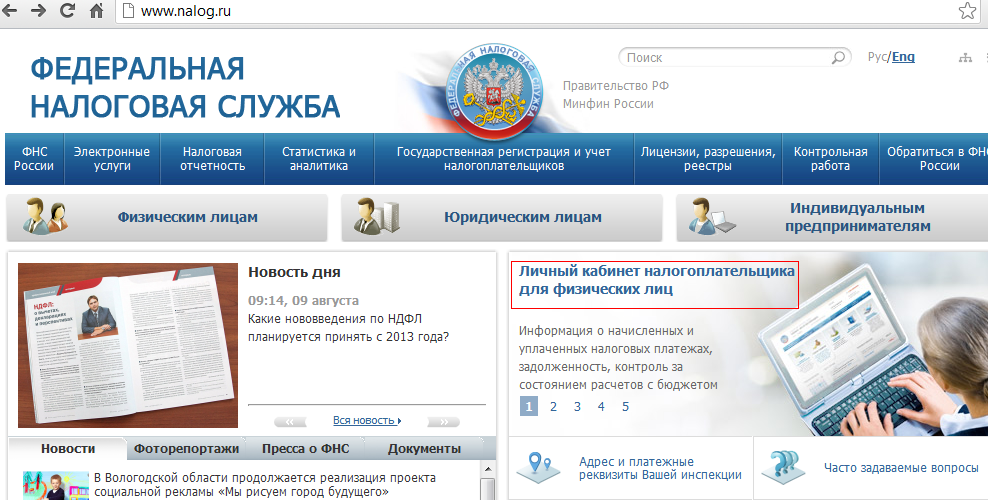
Task: Open the Электронные услуги menu
Action: coord(112,159)
